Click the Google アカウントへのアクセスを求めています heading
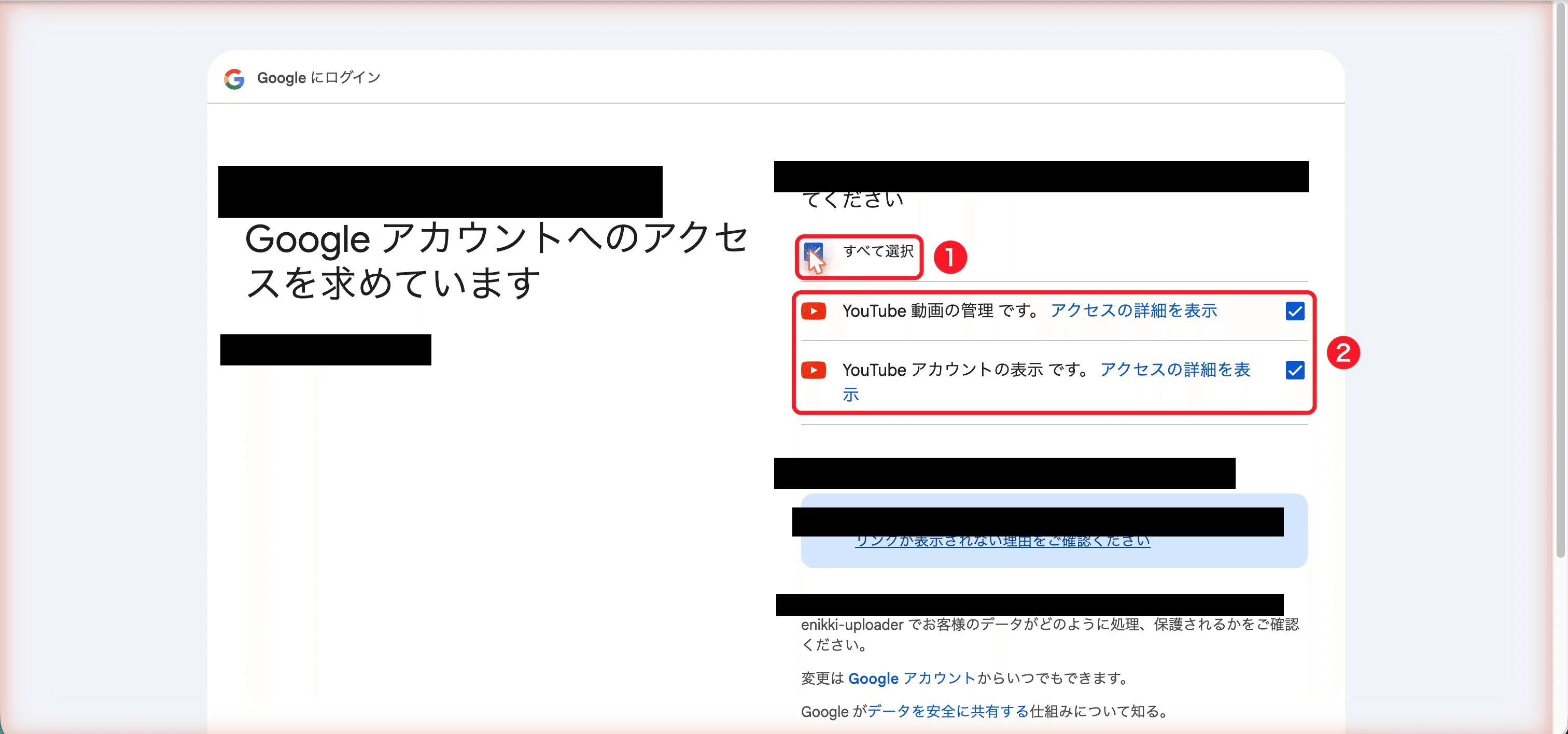The height and width of the screenshot is (734, 1568). pos(496,261)
